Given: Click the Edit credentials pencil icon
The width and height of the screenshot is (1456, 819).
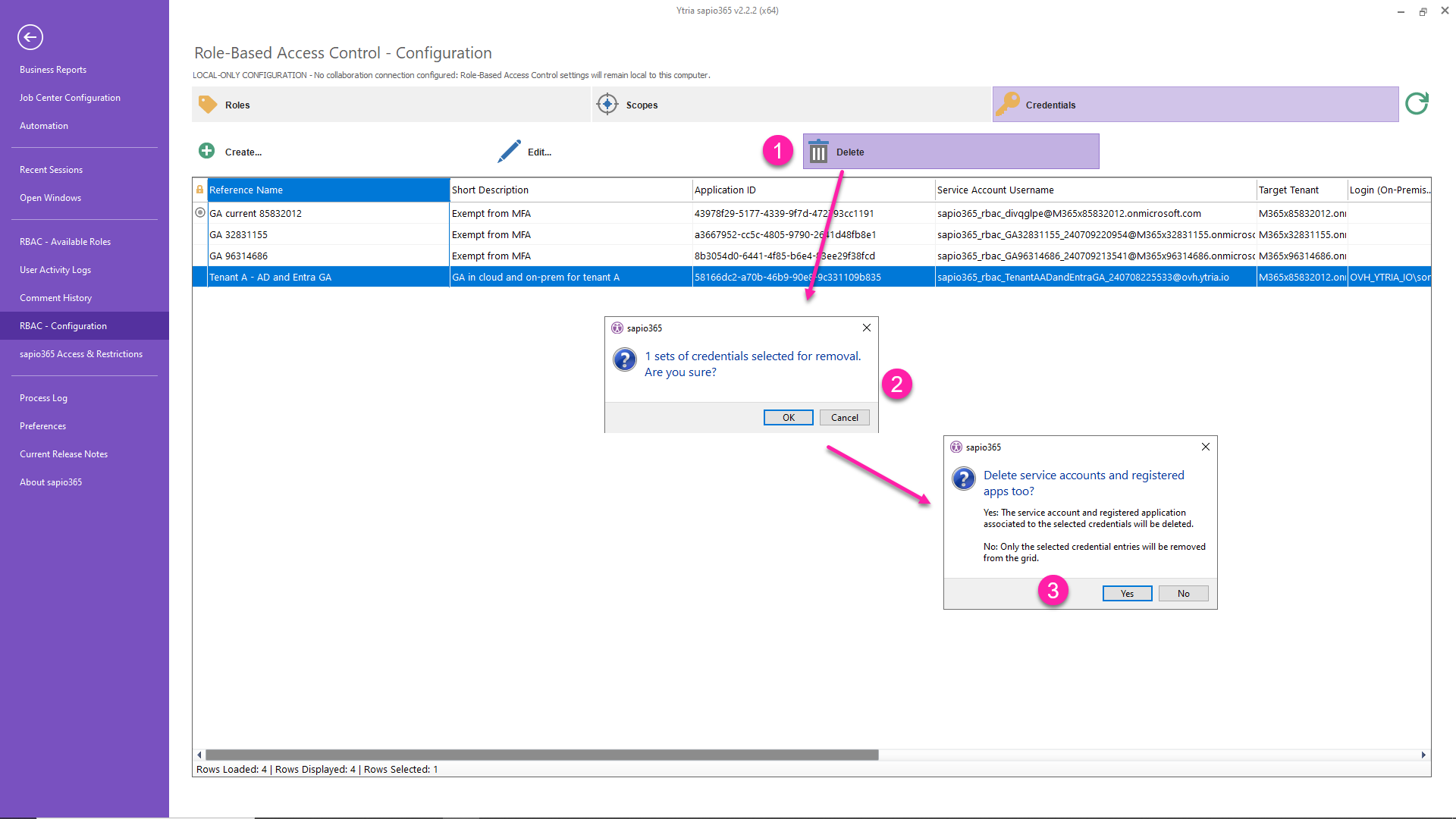Looking at the screenshot, I should click(511, 151).
